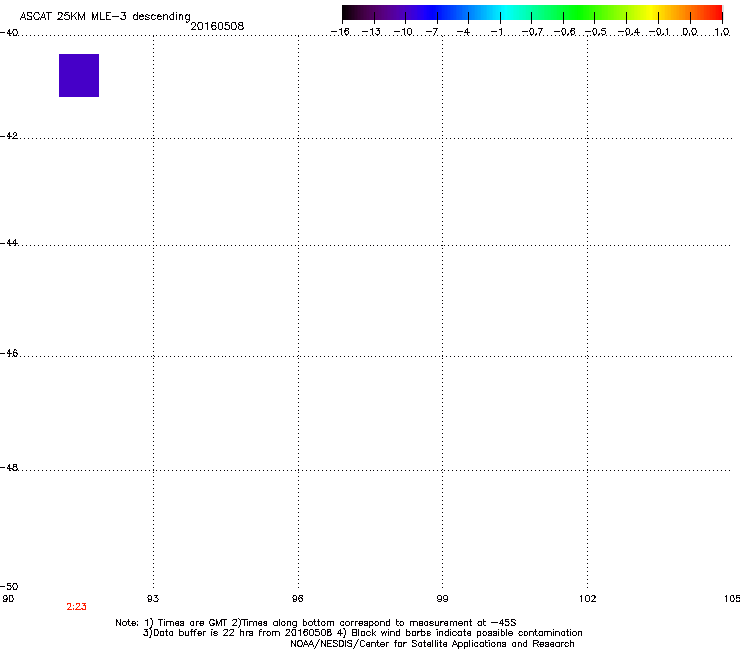Click the -1 value on the color scale
The image size is (740, 650).
pos(496,32)
